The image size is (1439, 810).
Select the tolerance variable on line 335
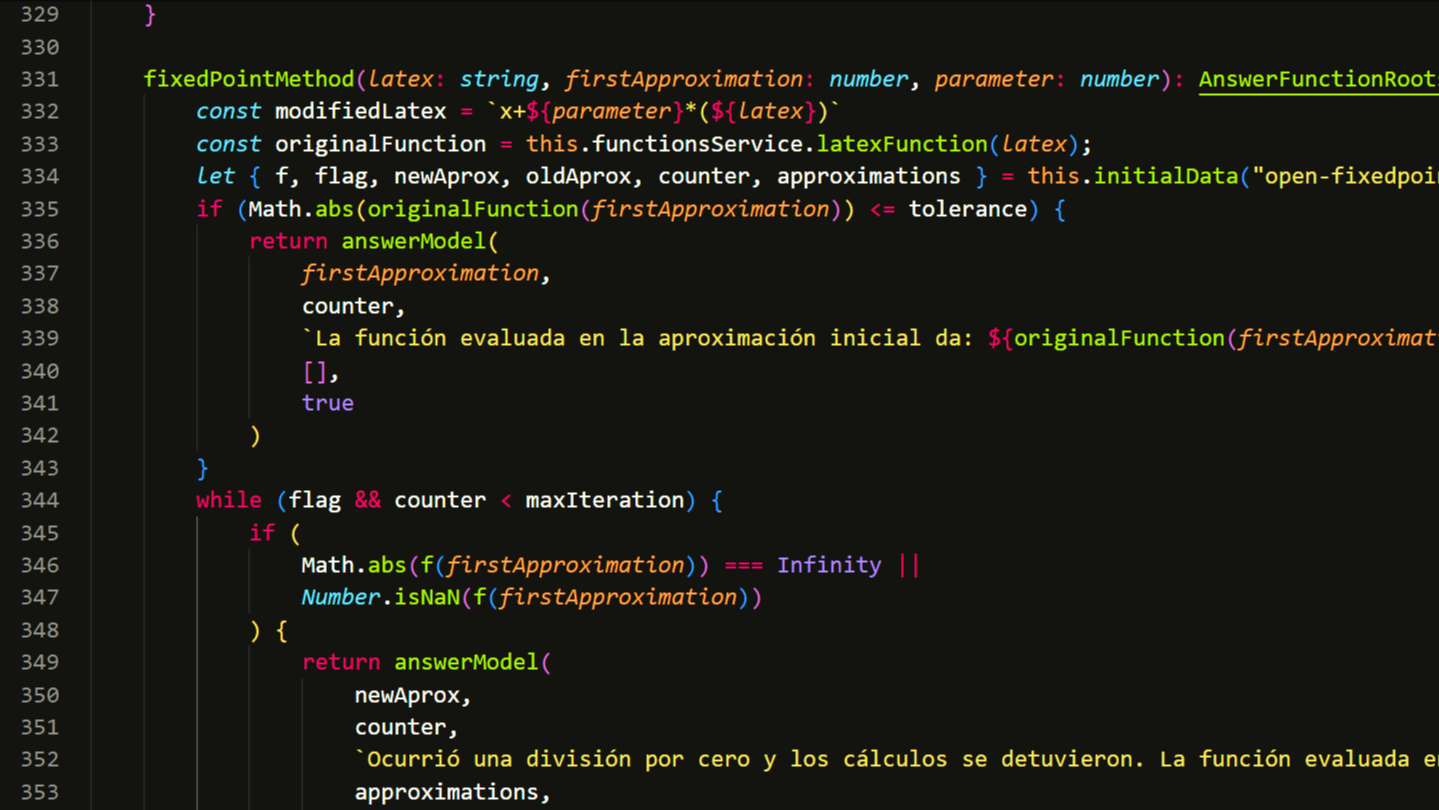(x=967, y=209)
